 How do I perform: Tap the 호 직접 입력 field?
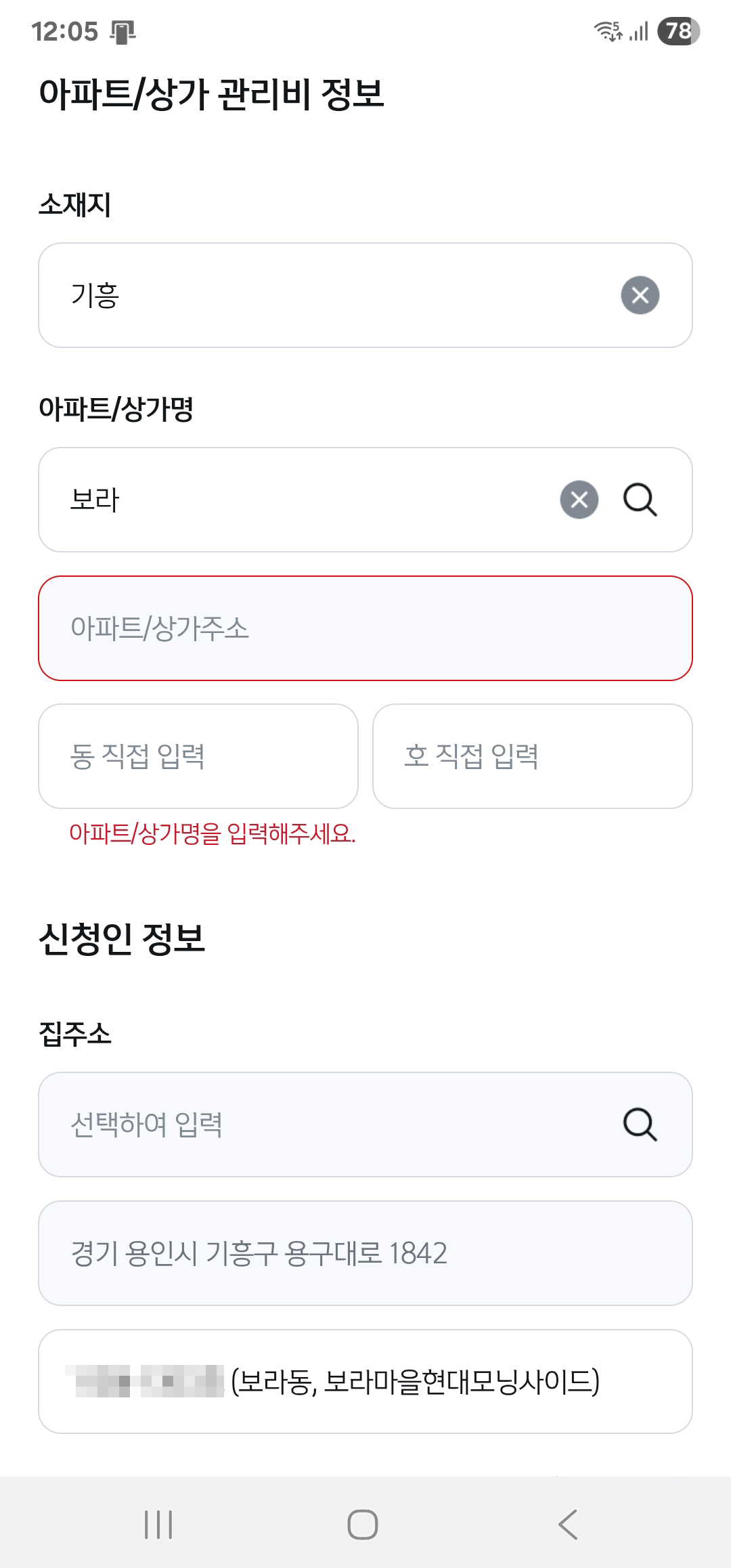[x=533, y=756]
